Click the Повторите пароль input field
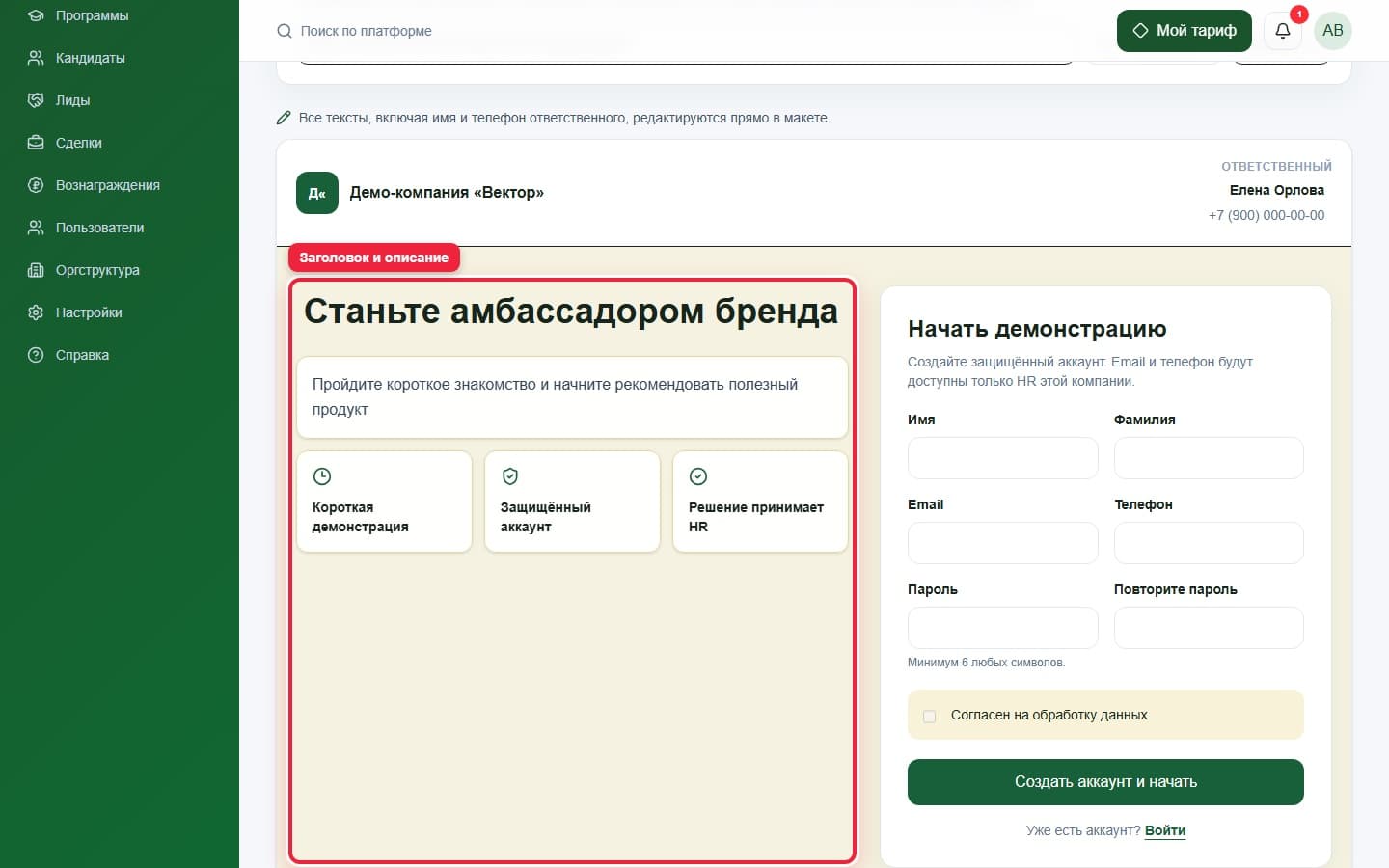The height and width of the screenshot is (868, 1389). coord(1209,628)
